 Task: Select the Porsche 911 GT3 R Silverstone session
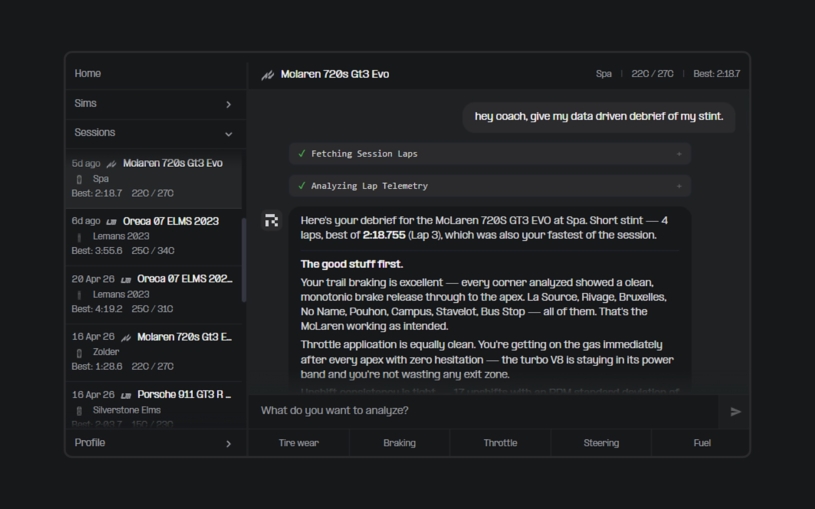[154, 407]
